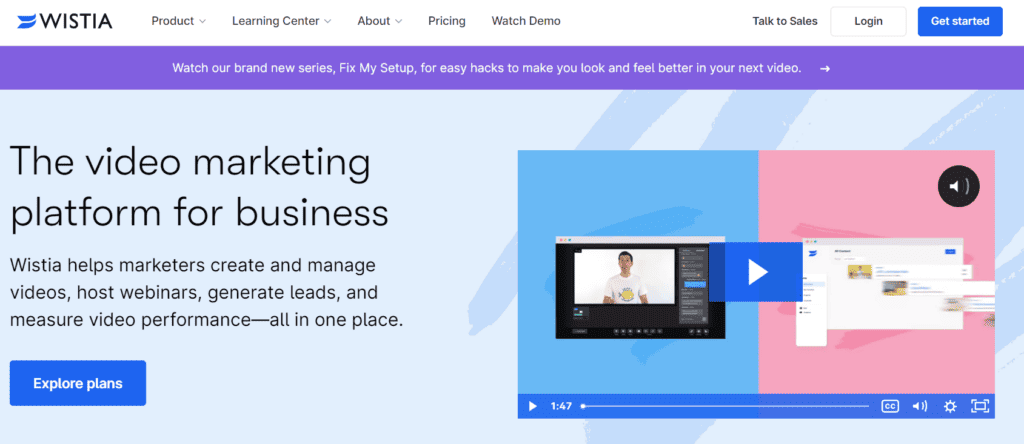This screenshot has height=444, width=1024.
Task: Enter fullscreen with the fullscreen icon
Action: click(980, 406)
